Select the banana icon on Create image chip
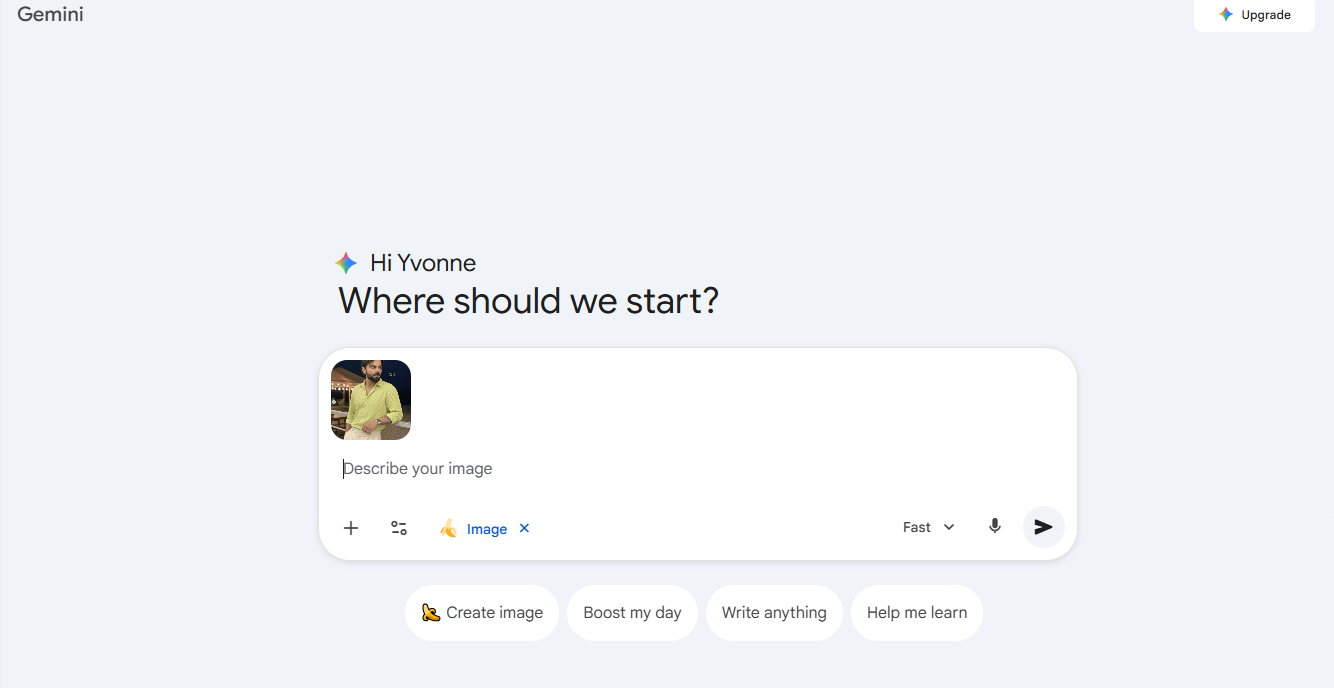This screenshot has height=688, width=1334. pyautogui.click(x=431, y=612)
